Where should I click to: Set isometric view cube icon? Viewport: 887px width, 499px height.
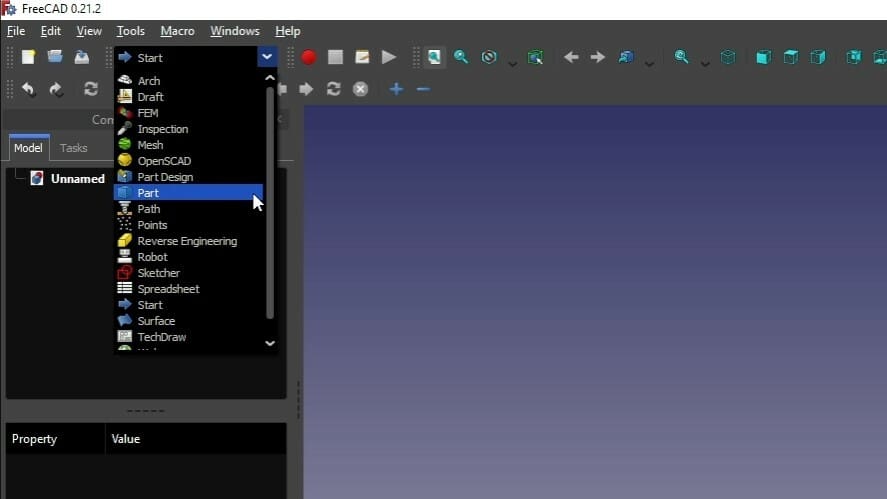pos(728,57)
